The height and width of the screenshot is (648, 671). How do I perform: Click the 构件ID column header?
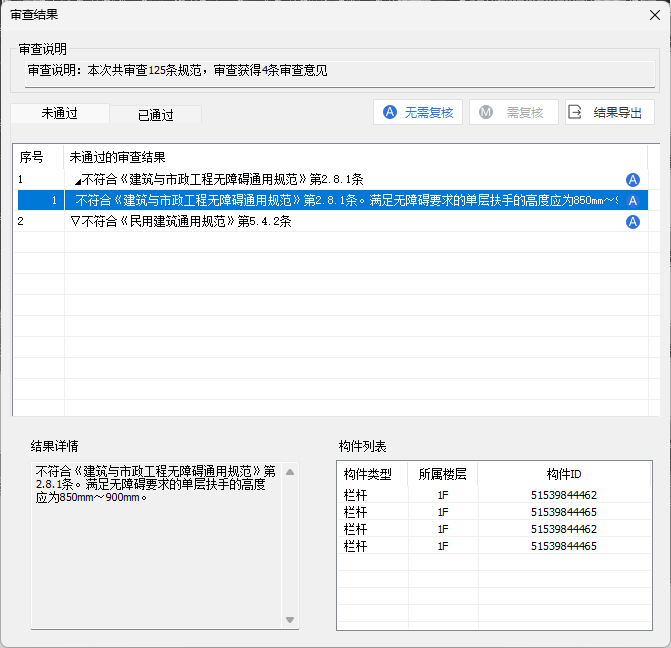point(564,474)
